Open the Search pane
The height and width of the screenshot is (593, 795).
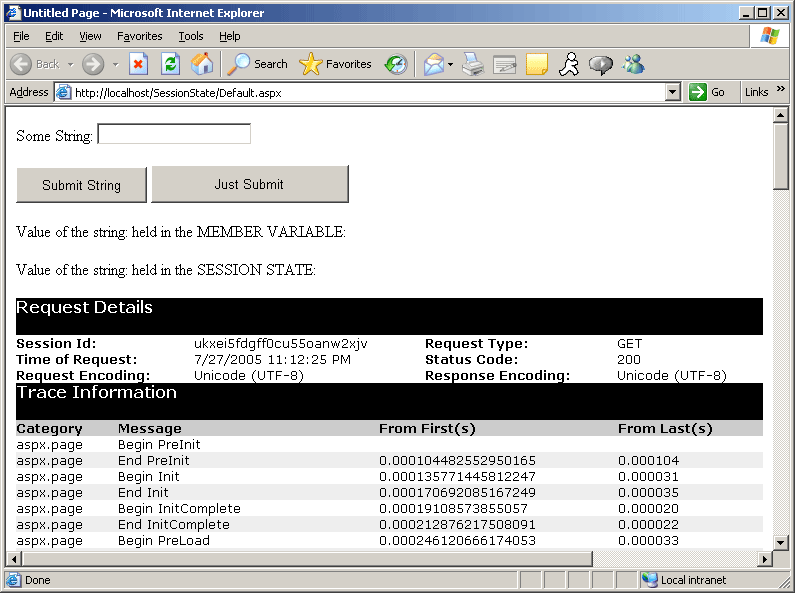(x=257, y=64)
